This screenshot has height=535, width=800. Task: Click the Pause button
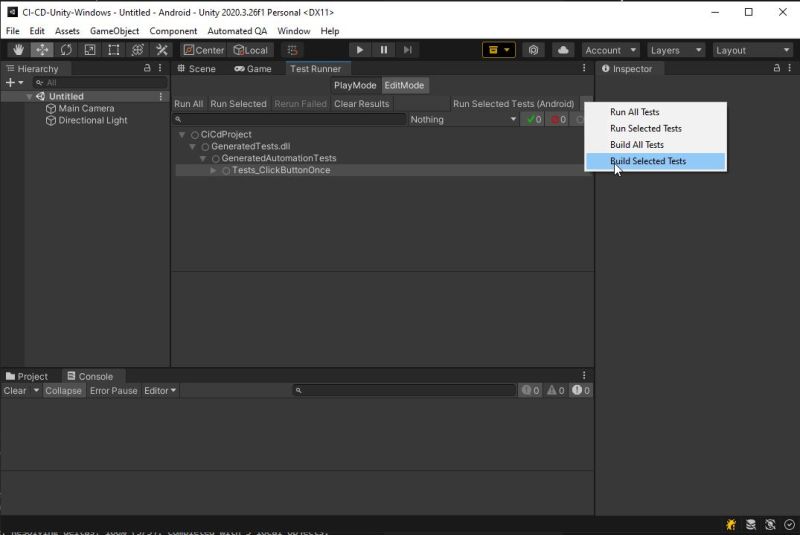point(384,50)
